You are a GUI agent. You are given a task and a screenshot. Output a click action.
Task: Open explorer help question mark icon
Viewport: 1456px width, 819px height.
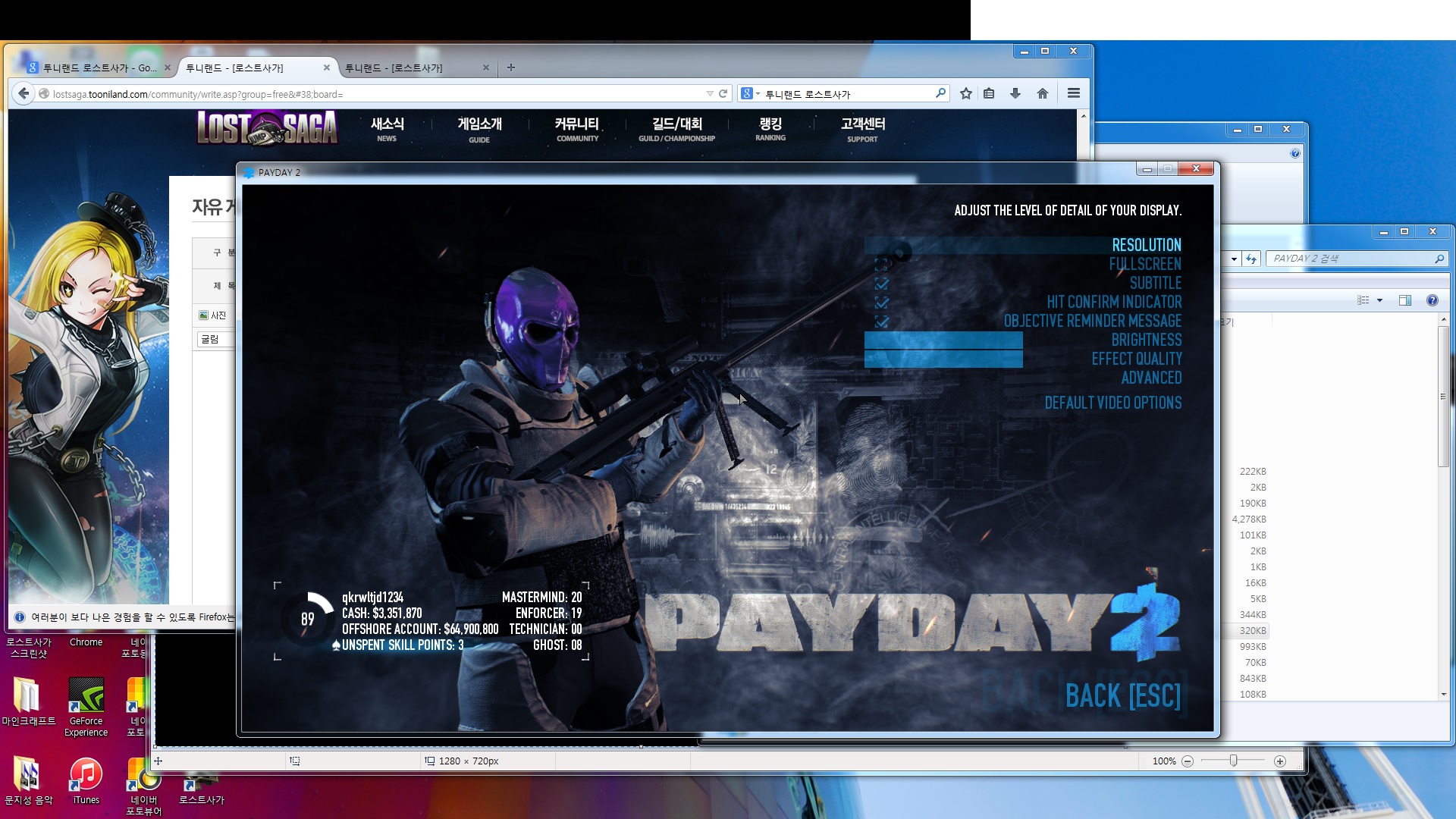click(1432, 300)
